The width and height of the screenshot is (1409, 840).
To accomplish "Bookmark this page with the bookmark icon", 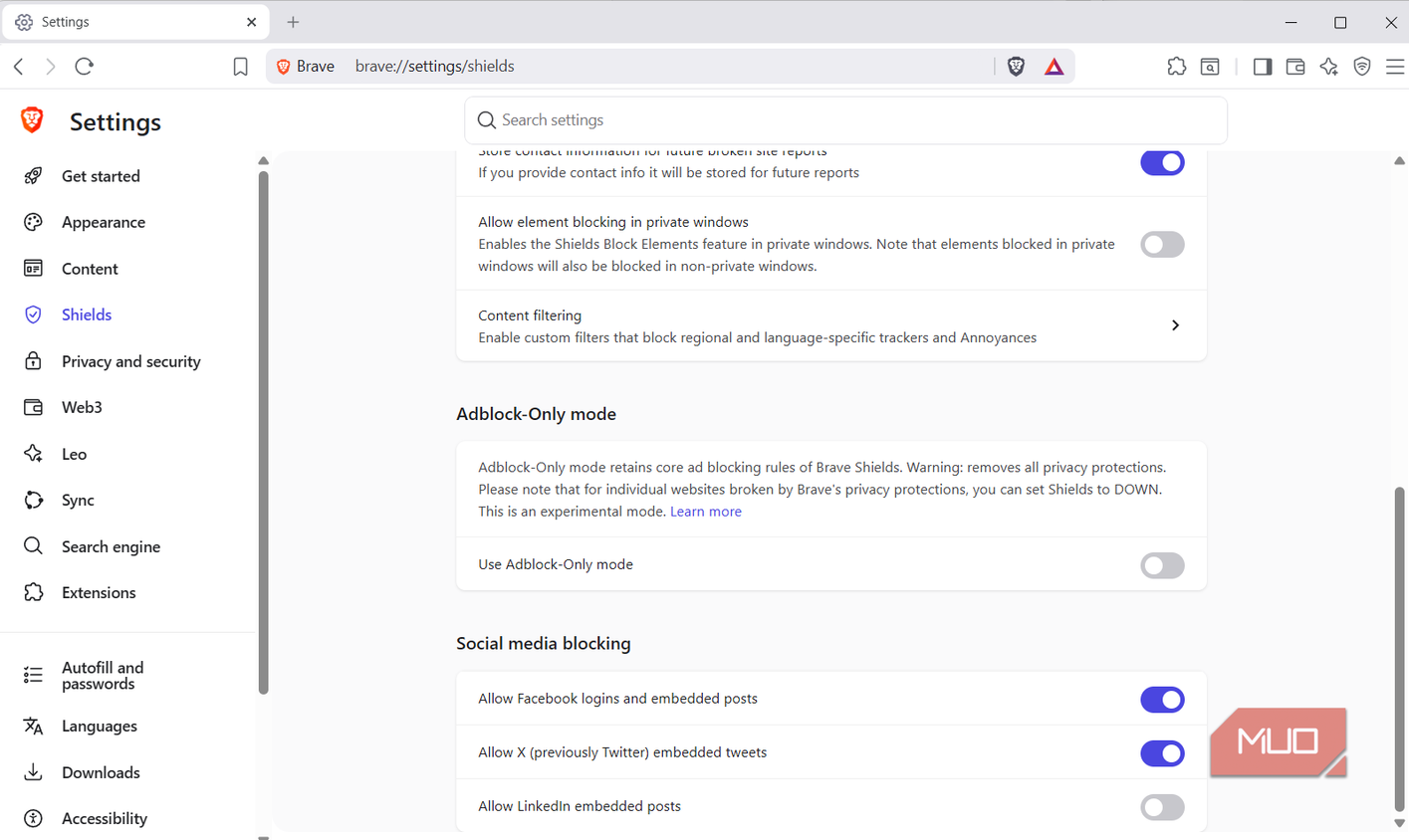I will 240,67.
